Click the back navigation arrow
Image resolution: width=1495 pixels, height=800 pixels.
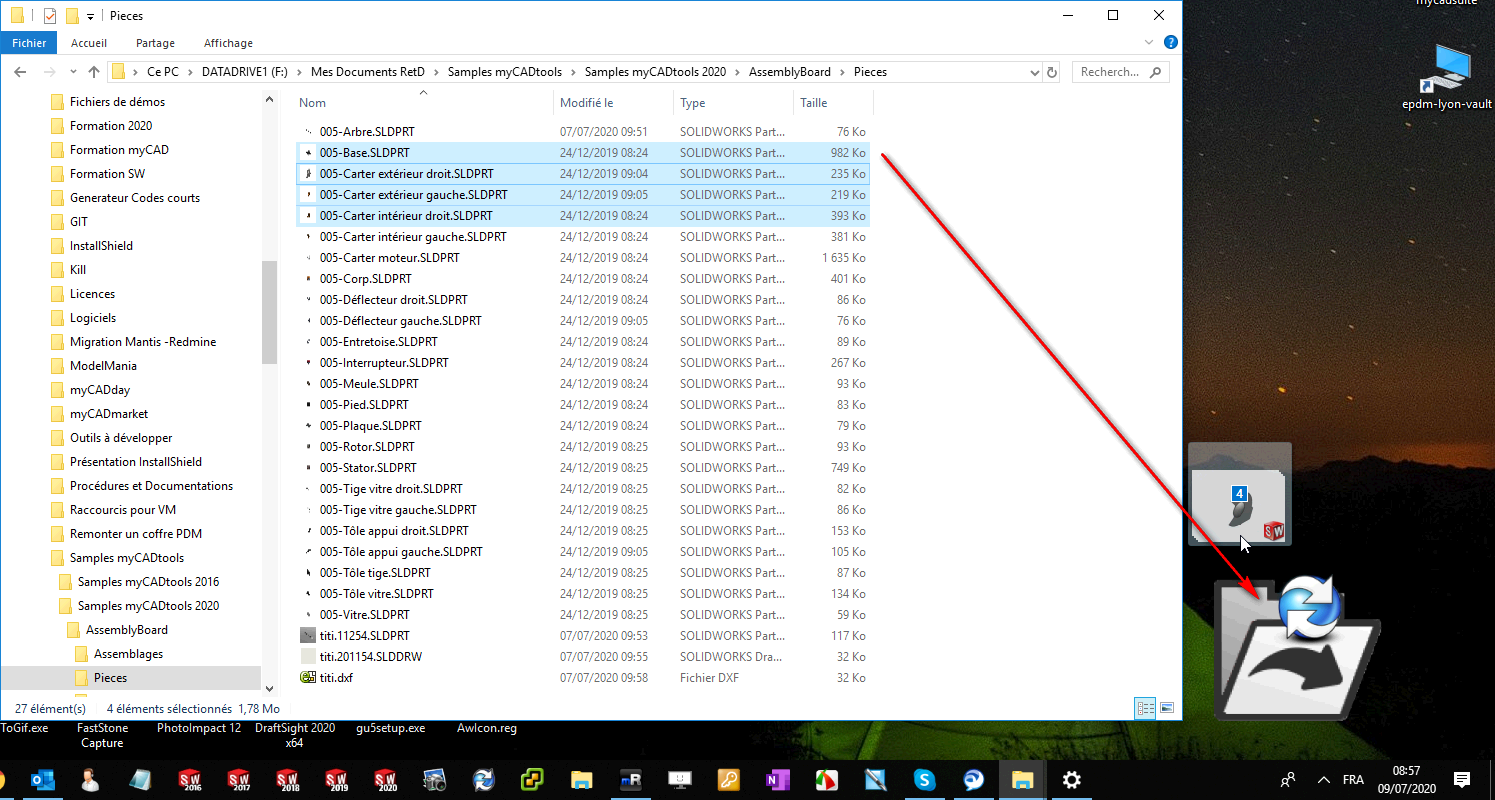[x=21, y=72]
